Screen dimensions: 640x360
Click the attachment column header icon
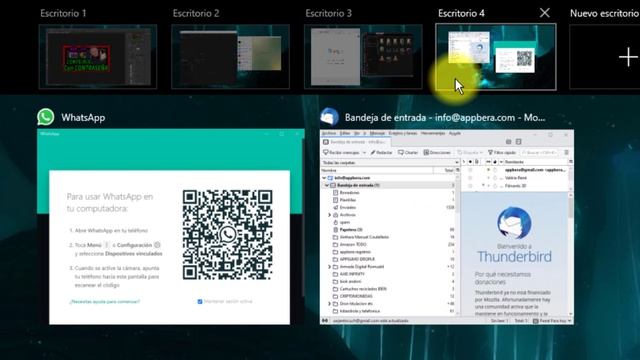point(476,162)
